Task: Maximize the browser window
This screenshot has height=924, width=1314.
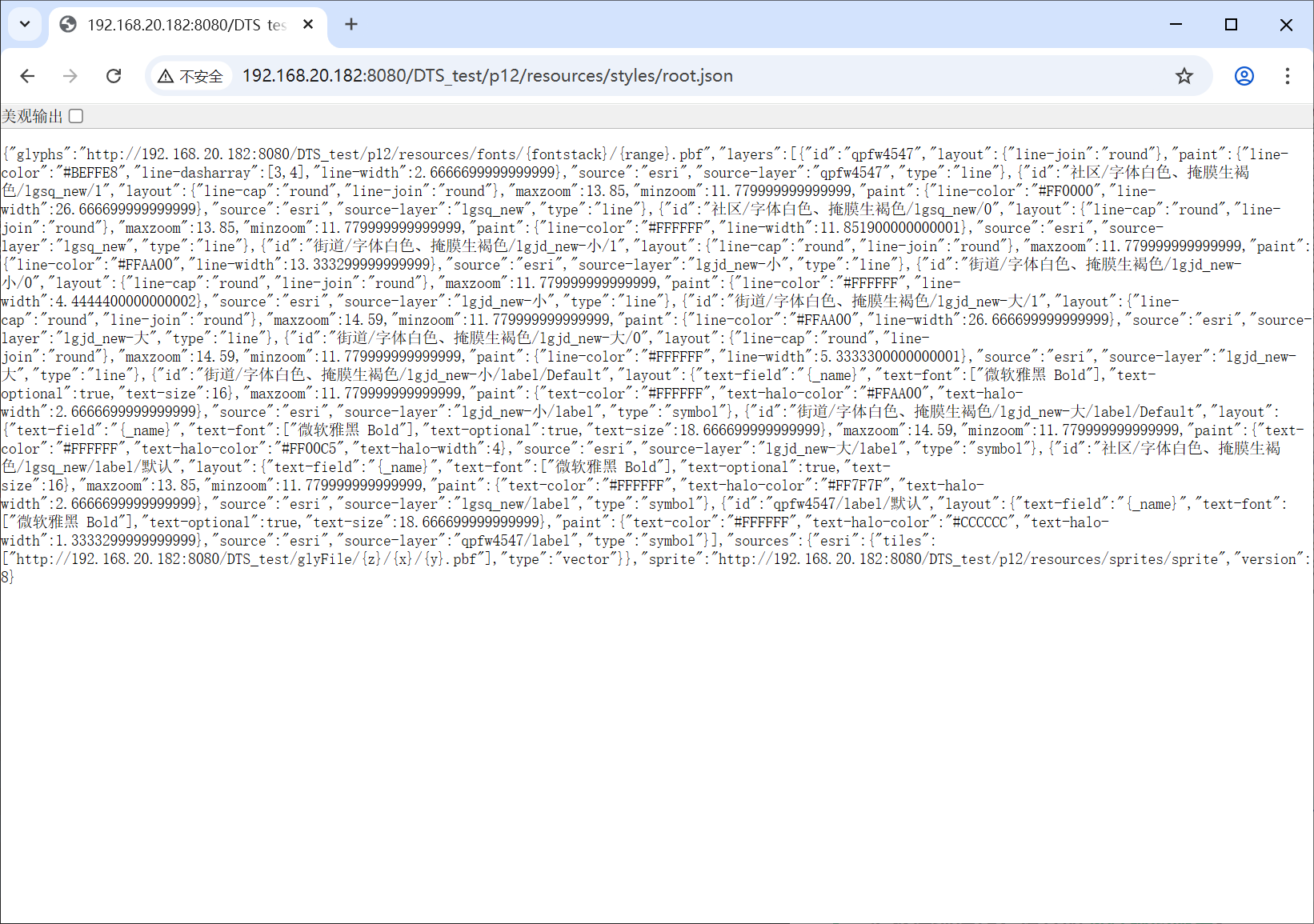Action: 1231,25
